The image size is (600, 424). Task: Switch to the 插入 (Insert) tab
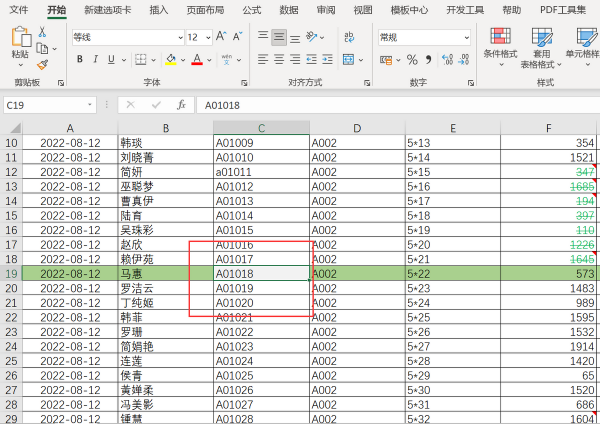[x=158, y=10]
